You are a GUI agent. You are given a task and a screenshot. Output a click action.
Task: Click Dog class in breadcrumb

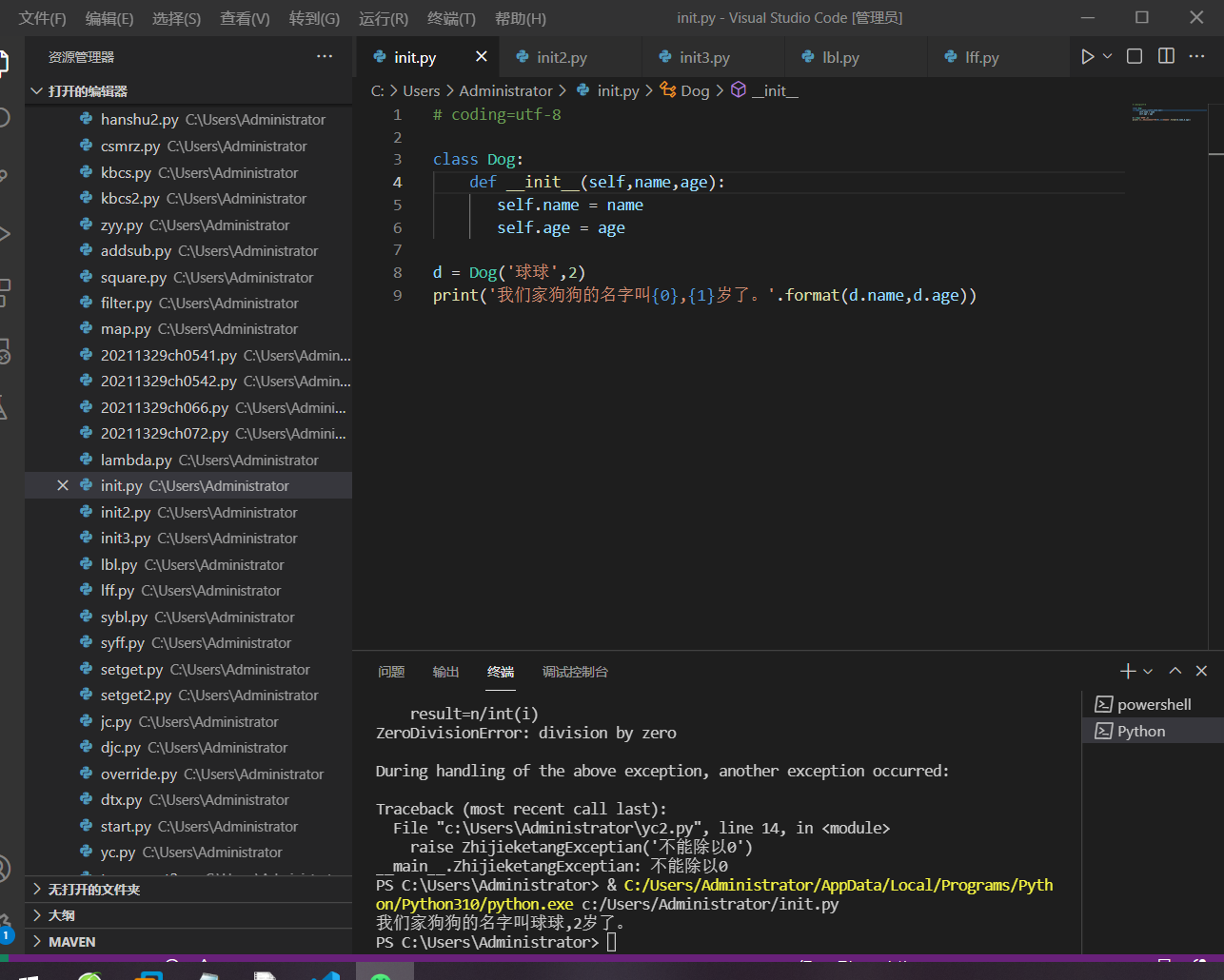pyautogui.click(x=695, y=91)
